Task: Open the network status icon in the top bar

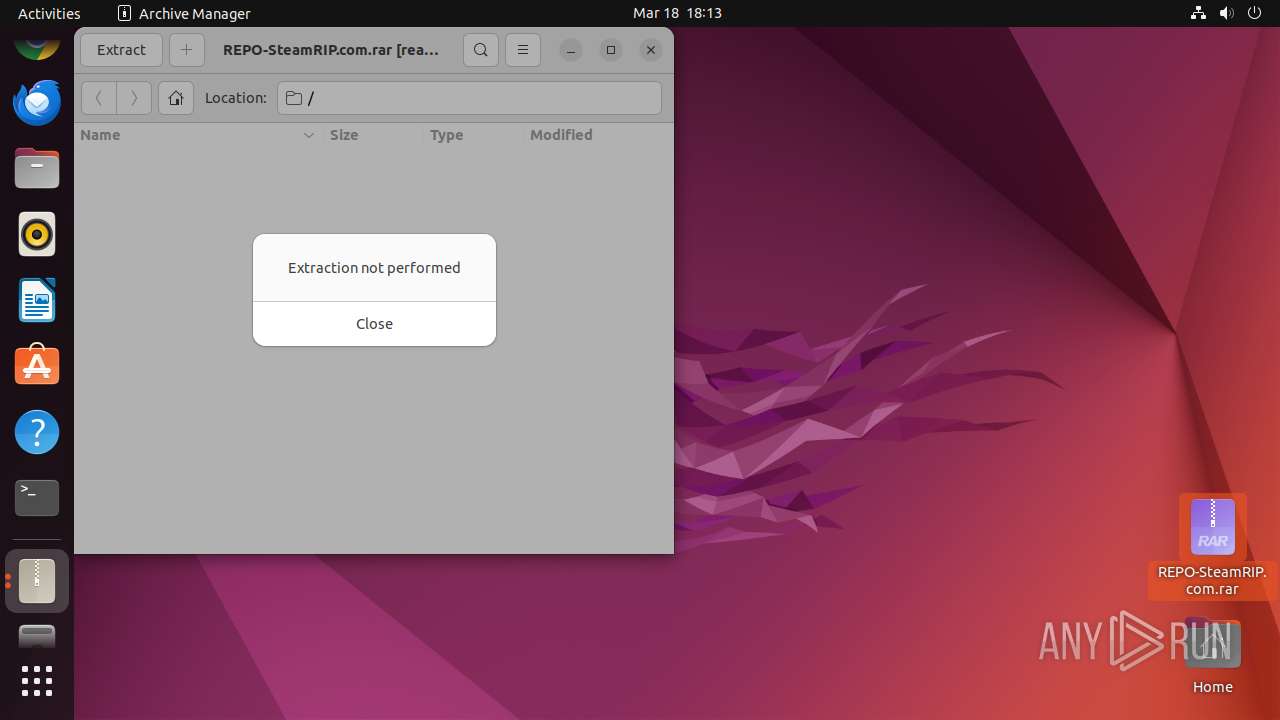Action: 1198,13
